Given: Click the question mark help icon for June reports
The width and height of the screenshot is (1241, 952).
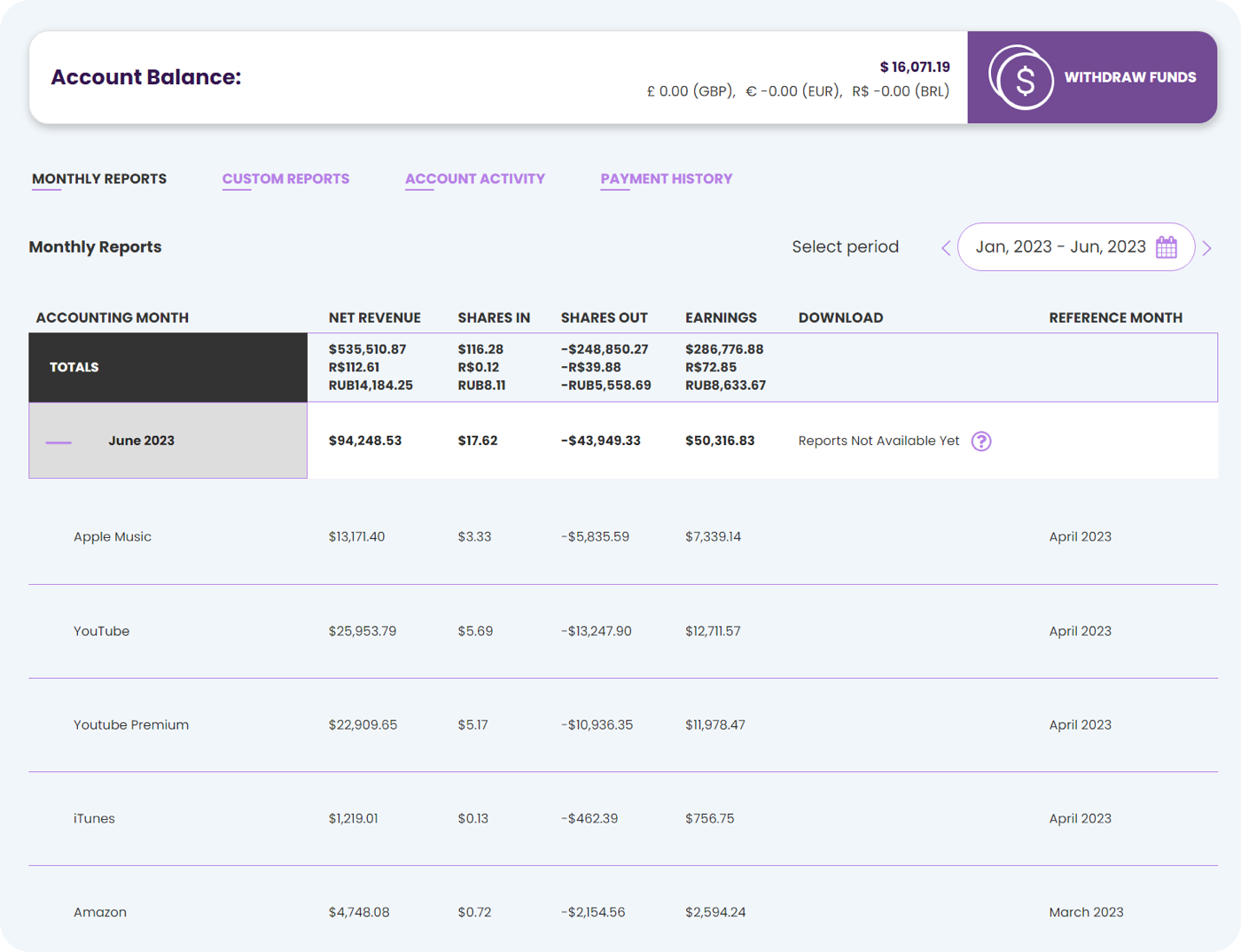Looking at the screenshot, I should pyautogui.click(x=981, y=441).
